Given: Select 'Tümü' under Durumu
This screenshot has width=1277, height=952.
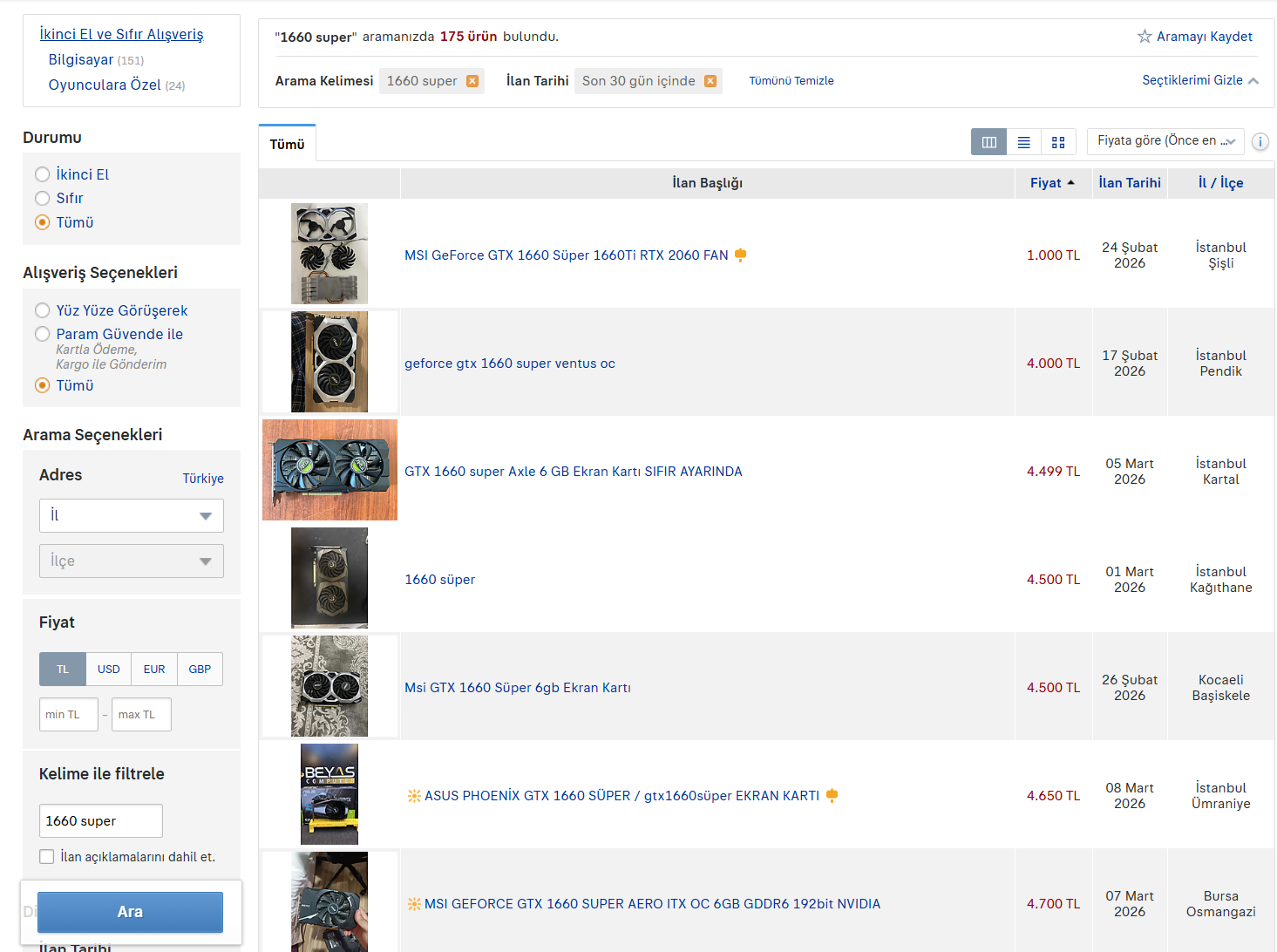Looking at the screenshot, I should tap(42, 222).
